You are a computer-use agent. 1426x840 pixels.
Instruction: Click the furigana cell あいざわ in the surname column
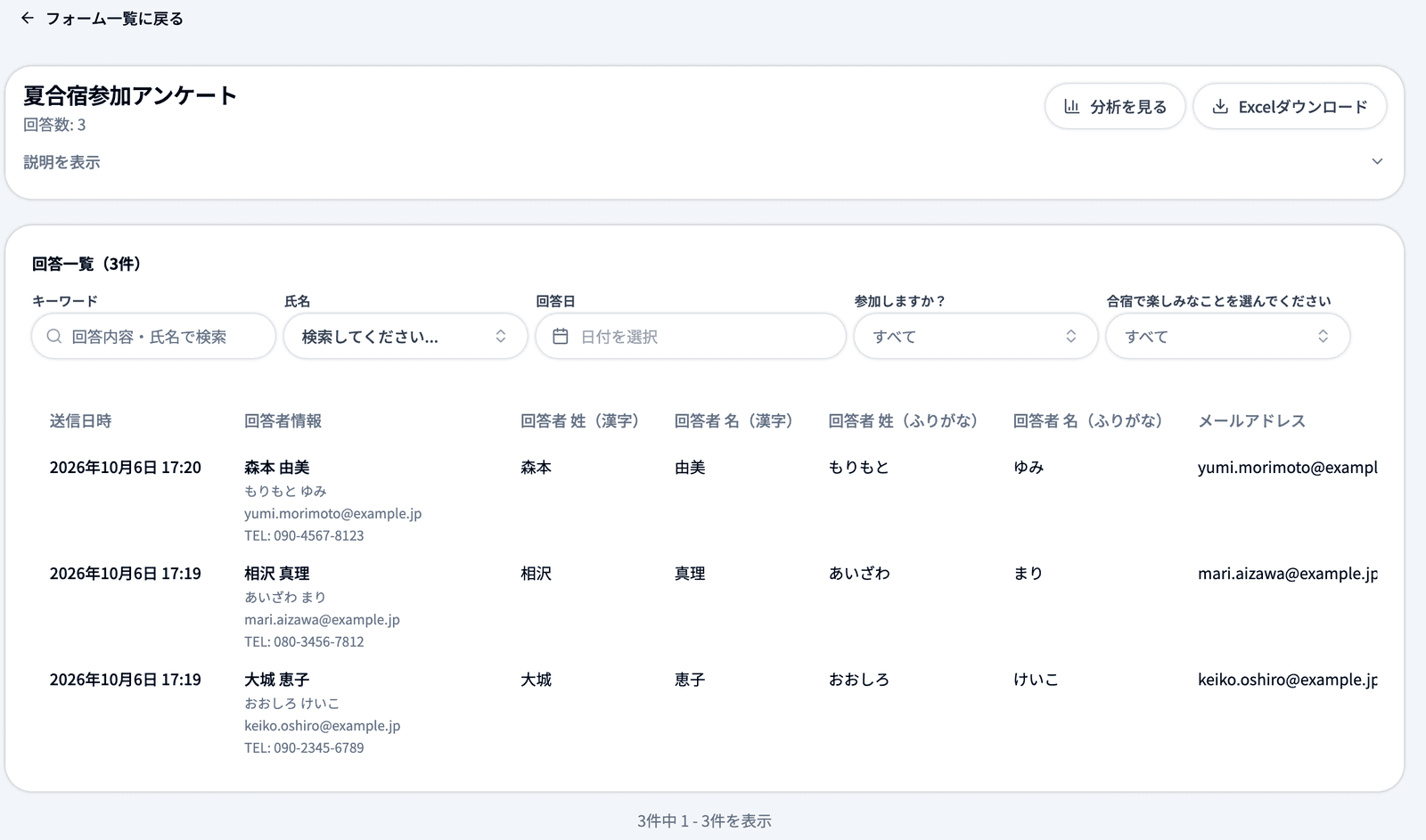(x=859, y=573)
